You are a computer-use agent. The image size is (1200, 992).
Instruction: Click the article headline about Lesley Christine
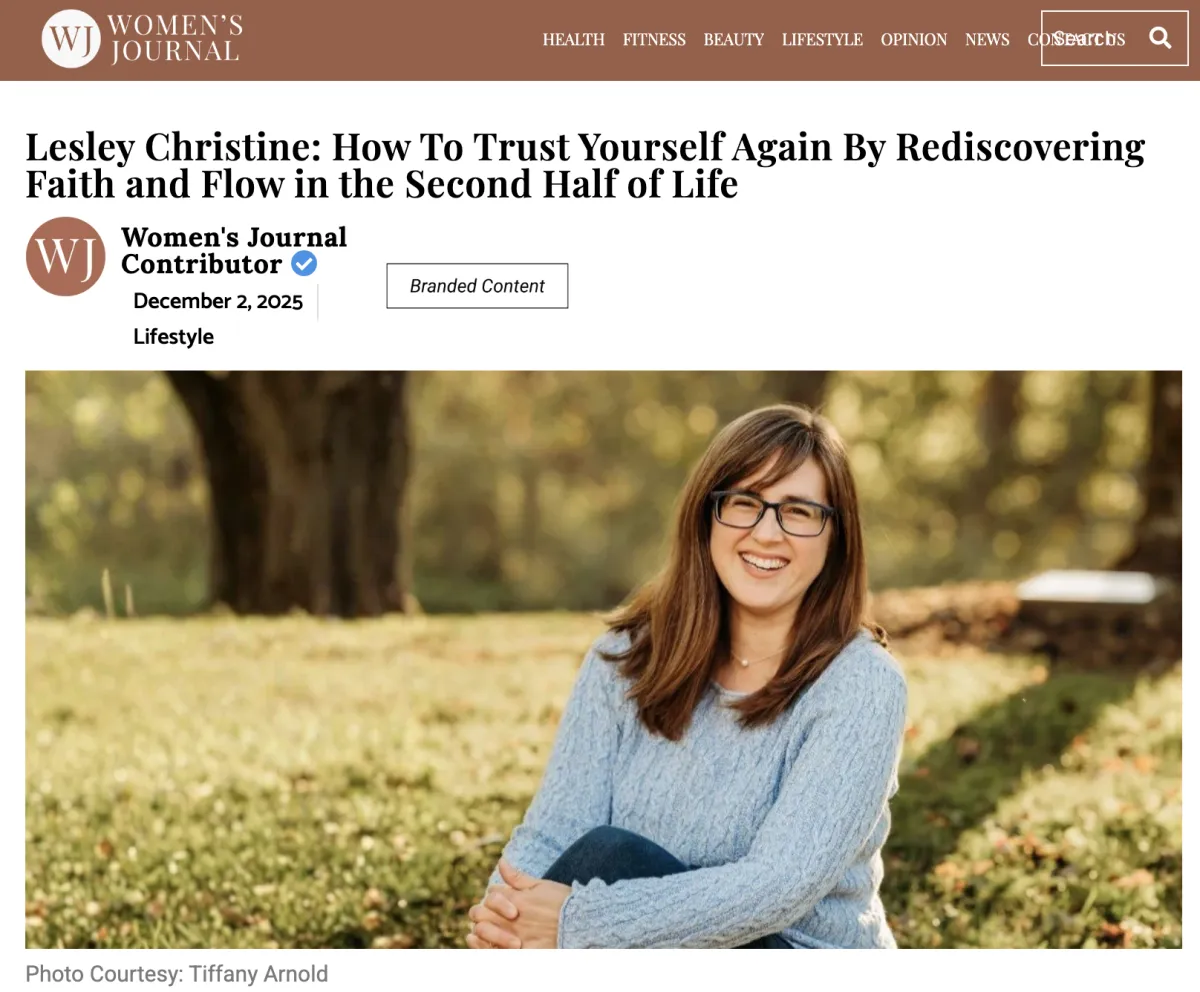point(585,165)
